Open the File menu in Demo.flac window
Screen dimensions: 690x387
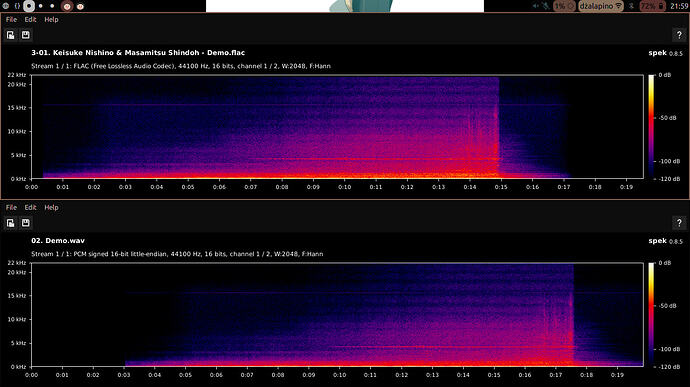click(11, 19)
